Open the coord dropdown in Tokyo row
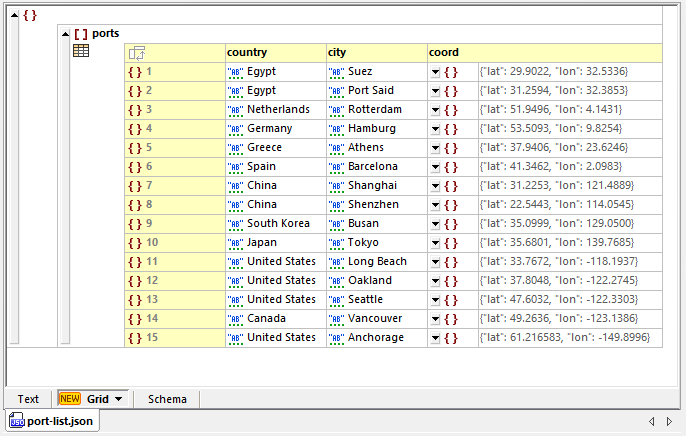The height and width of the screenshot is (436, 686). (435, 243)
